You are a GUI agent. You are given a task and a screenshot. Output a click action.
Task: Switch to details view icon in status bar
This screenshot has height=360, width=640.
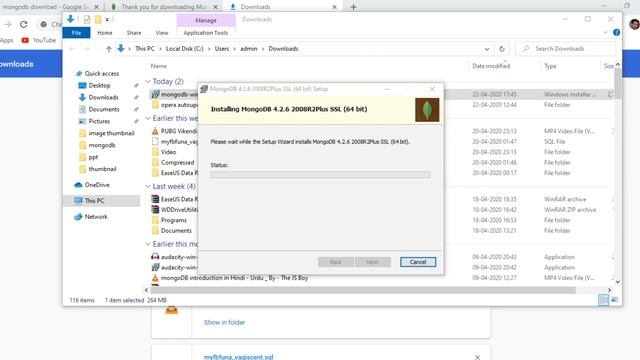click(603, 300)
